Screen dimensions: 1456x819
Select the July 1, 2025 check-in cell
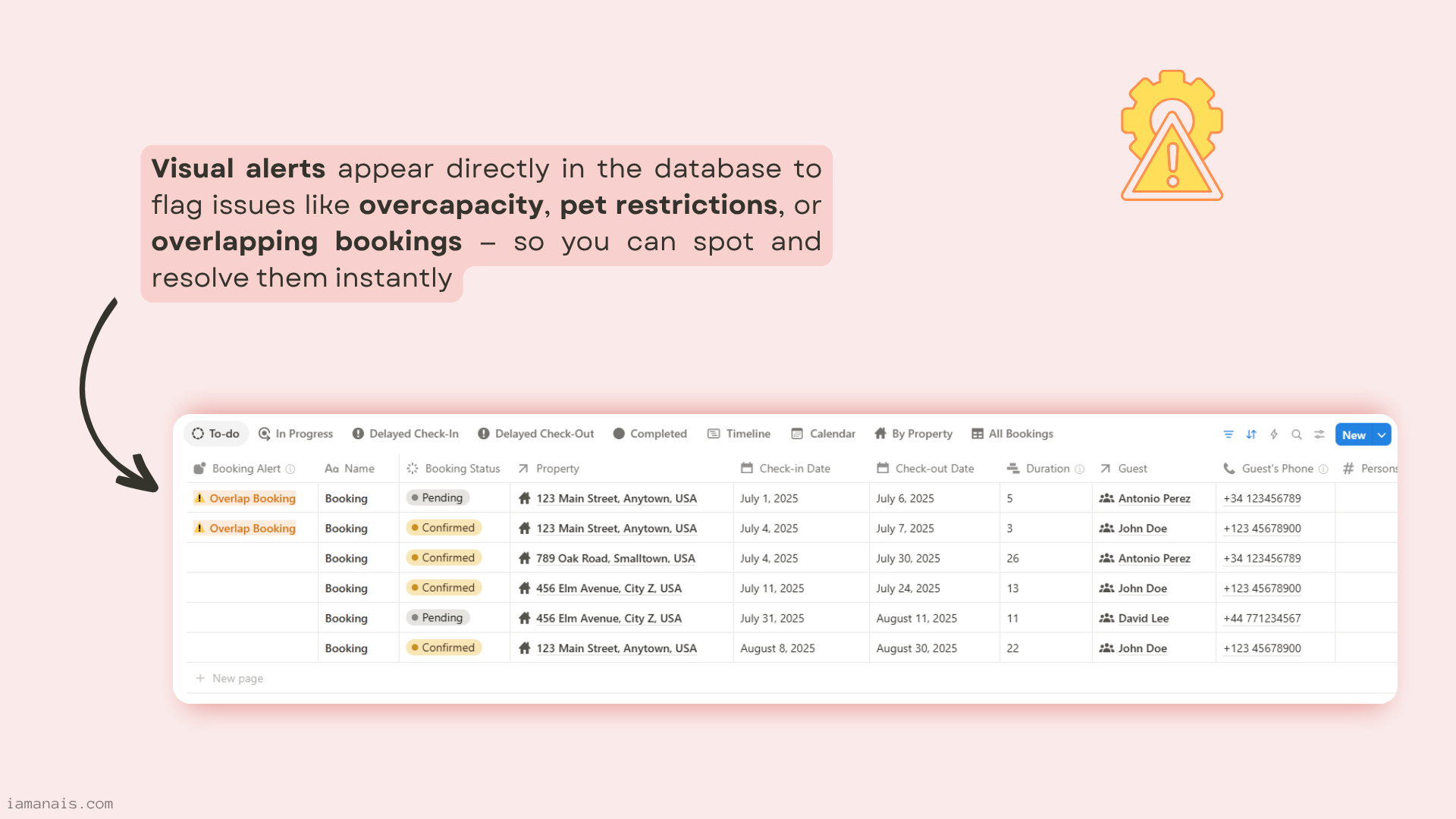coord(802,498)
